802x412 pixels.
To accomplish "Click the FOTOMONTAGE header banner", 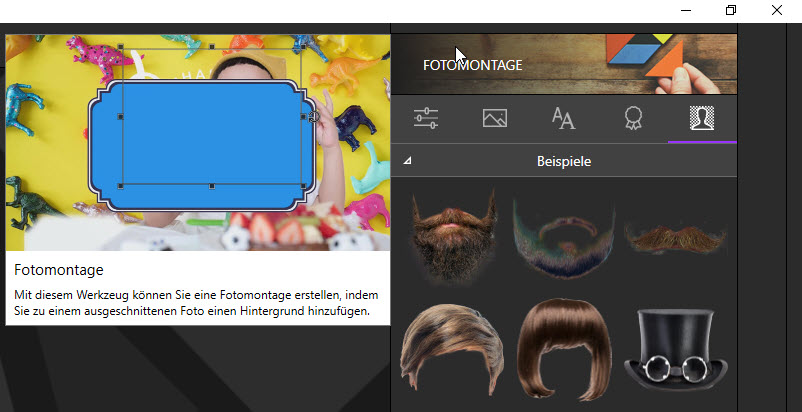I will click(x=564, y=64).
